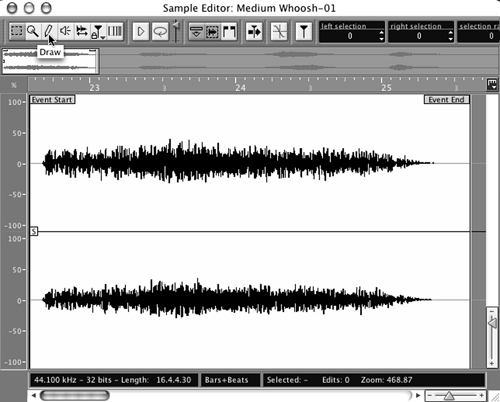Image resolution: width=500 pixels, height=402 pixels.
Task: Click the horizontal scrollbar thumb
Action: click(74, 396)
